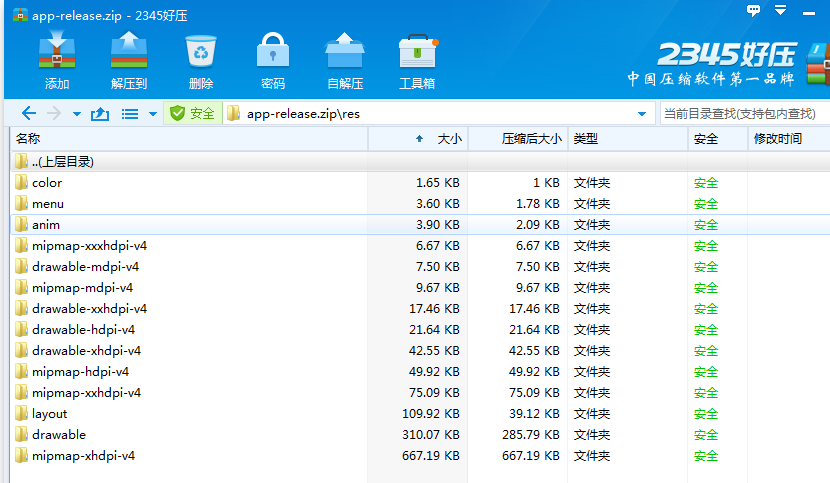Click the 添加 (Add) toolbar icon
830x483 pixels.
pos(57,60)
